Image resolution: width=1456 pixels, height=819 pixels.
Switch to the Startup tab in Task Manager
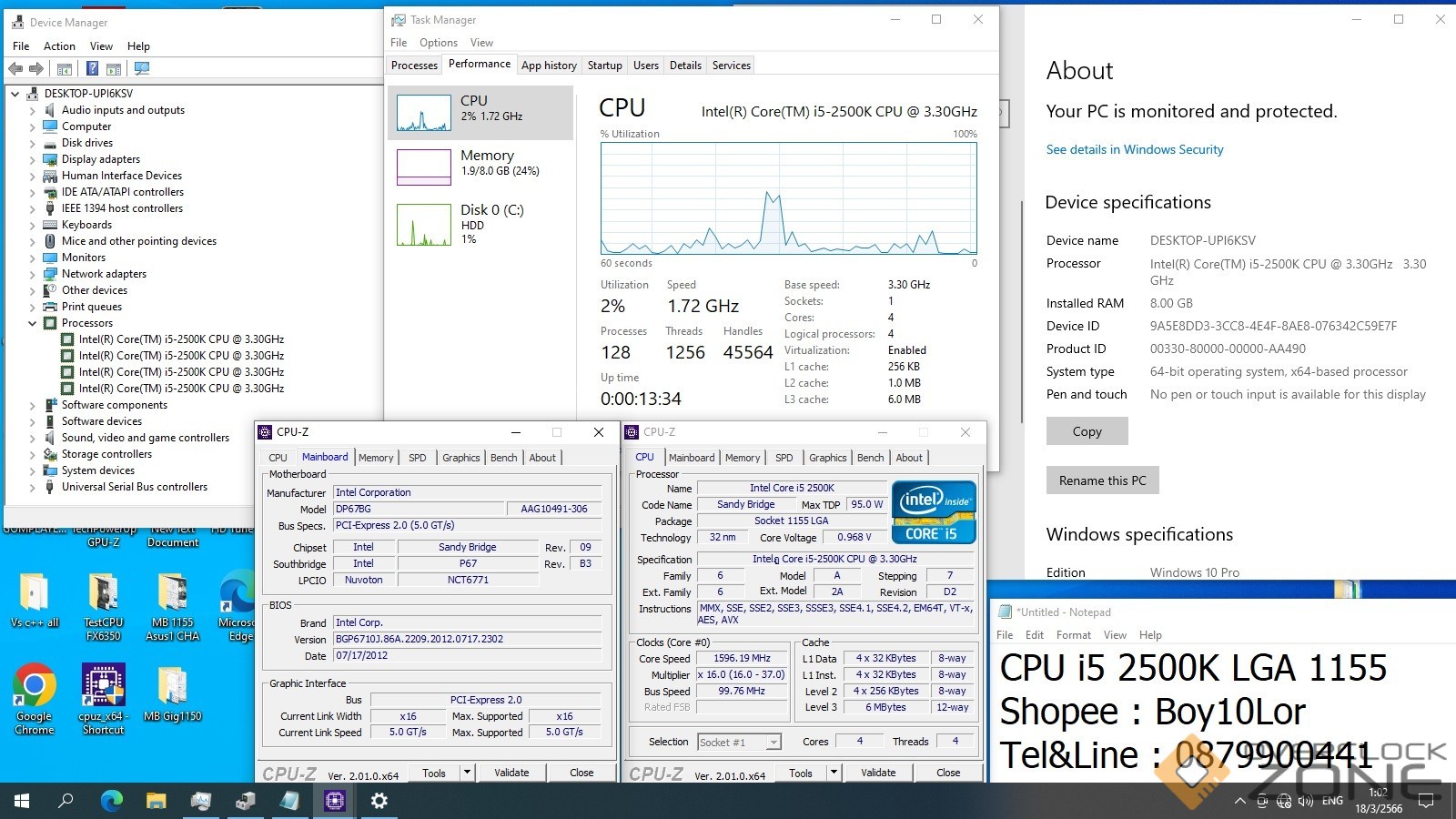pyautogui.click(x=604, y=66)
